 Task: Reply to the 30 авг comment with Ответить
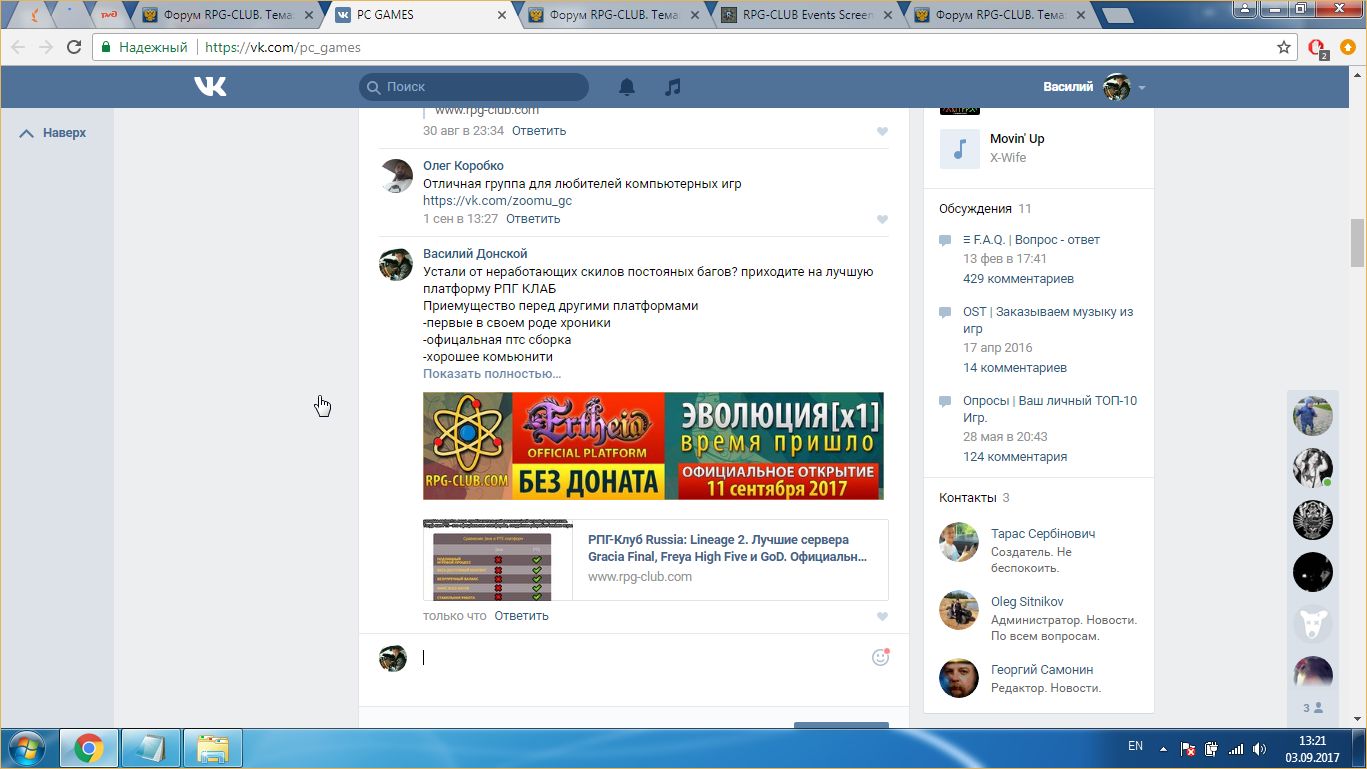[x=539, y=131]
